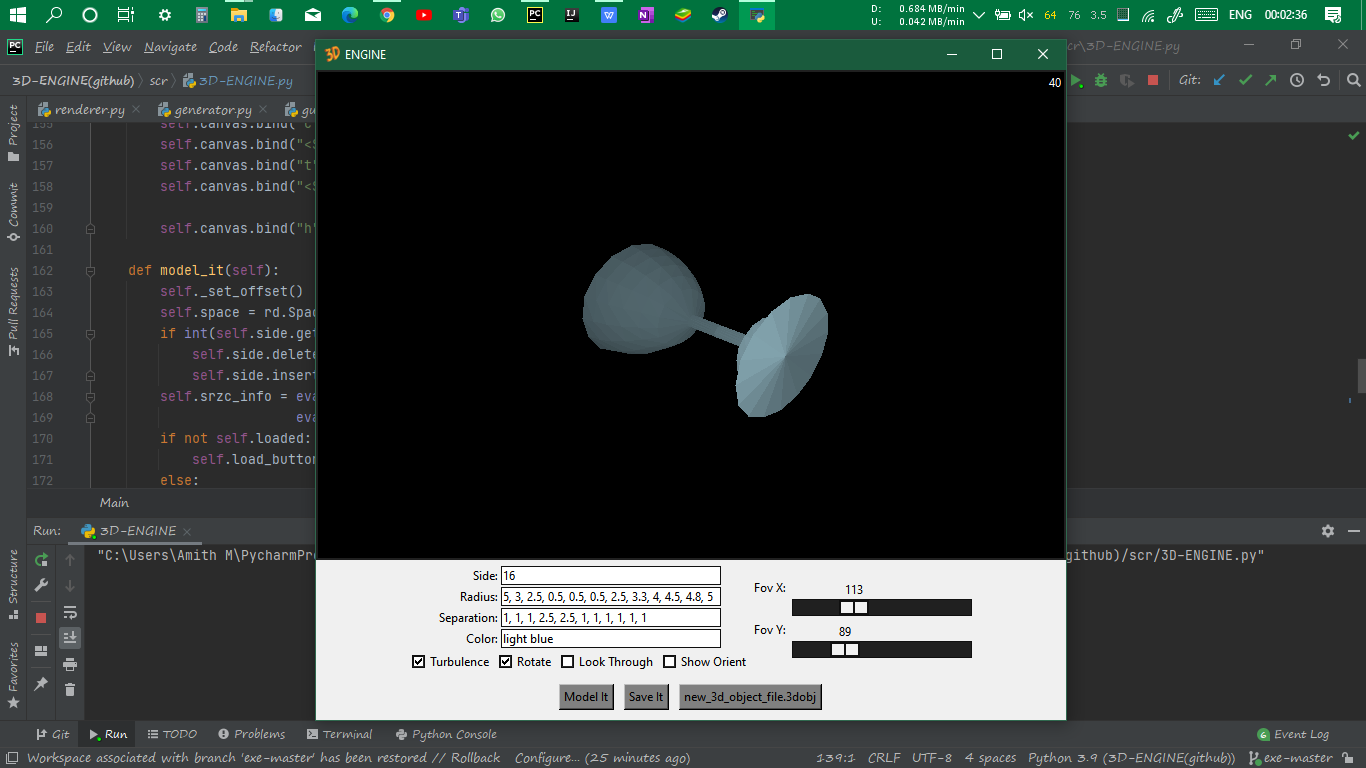The width and height of the screenshot is (1366, 768).
Task: Click the Git update project blue arrow
Action: click(1218, 80)
